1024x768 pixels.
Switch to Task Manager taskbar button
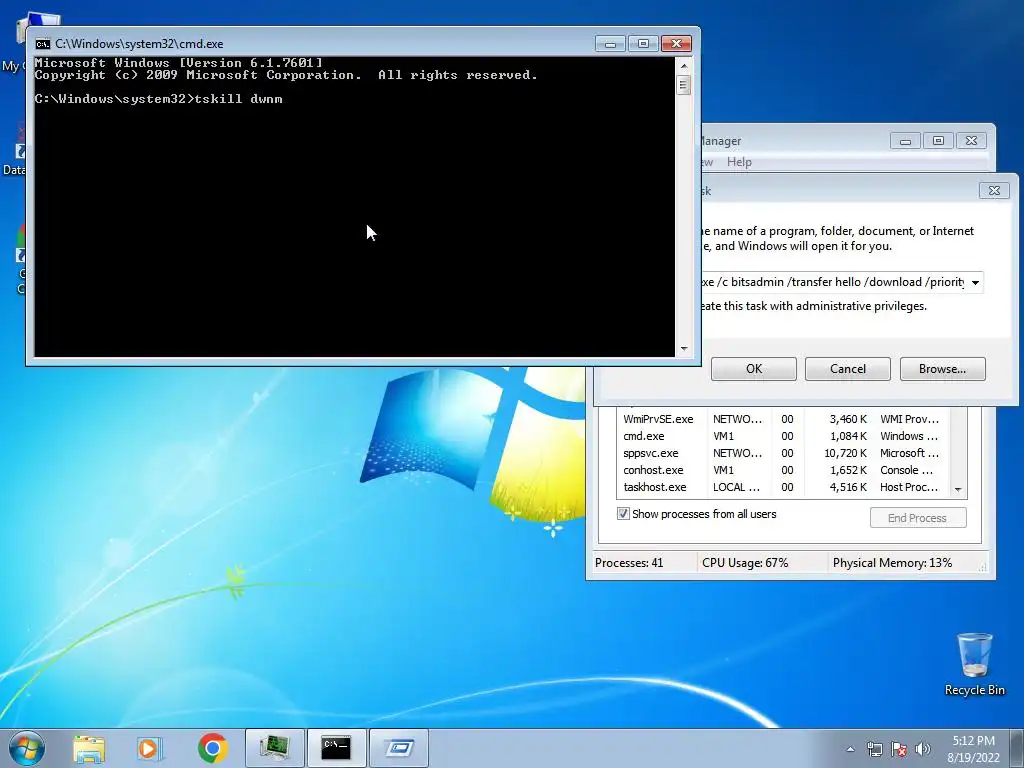pyautogui.click(x=275, y=748)
